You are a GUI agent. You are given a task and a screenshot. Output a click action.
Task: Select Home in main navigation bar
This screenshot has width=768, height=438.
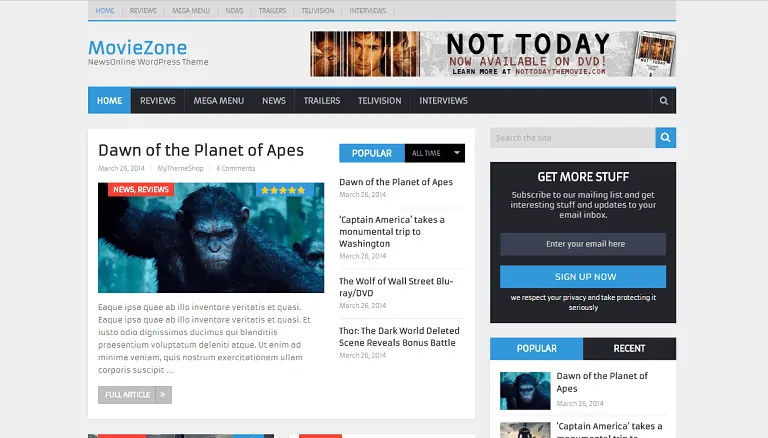[x=109, y=101]
